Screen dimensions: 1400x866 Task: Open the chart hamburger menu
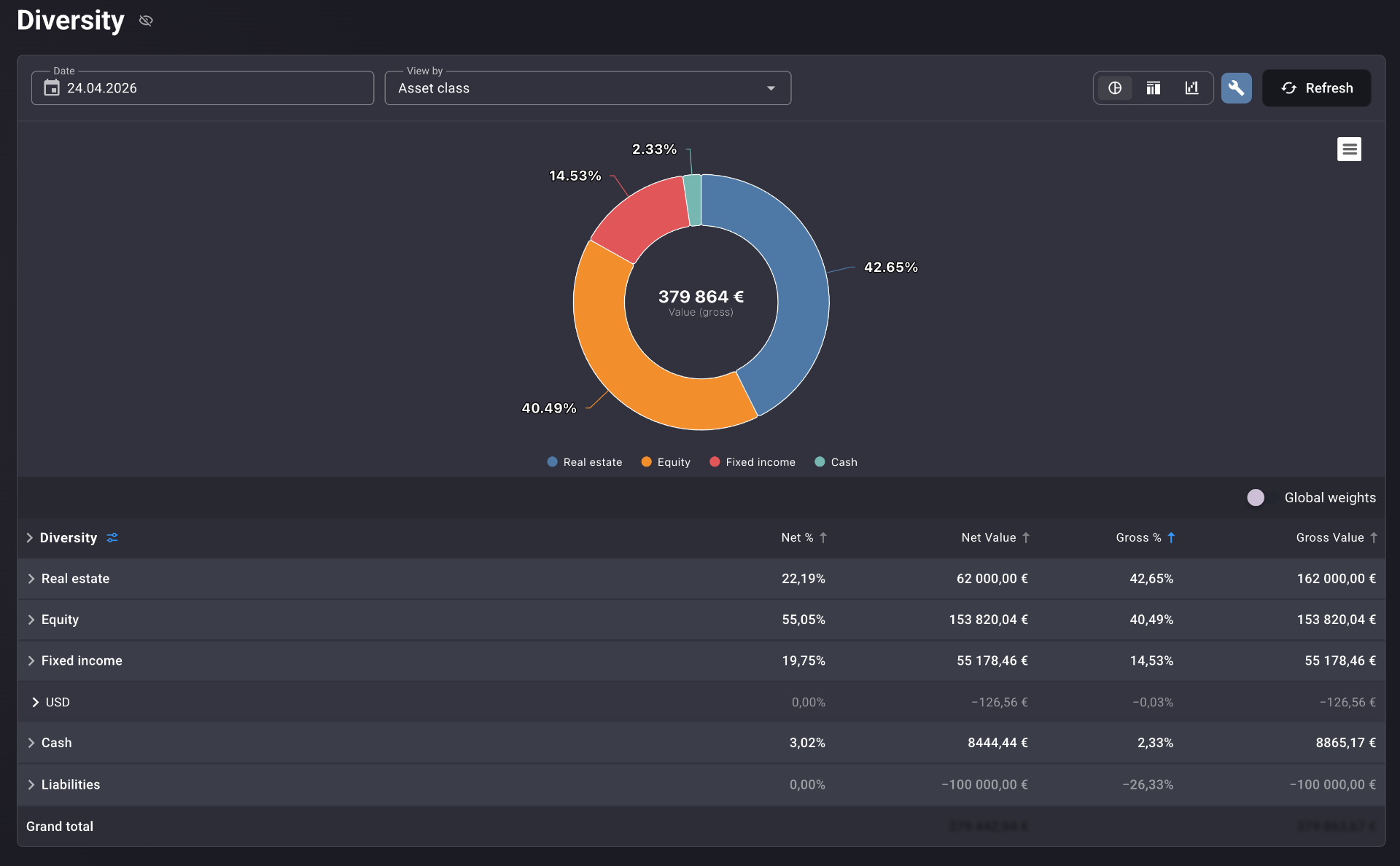click(x=1350, y=149)
